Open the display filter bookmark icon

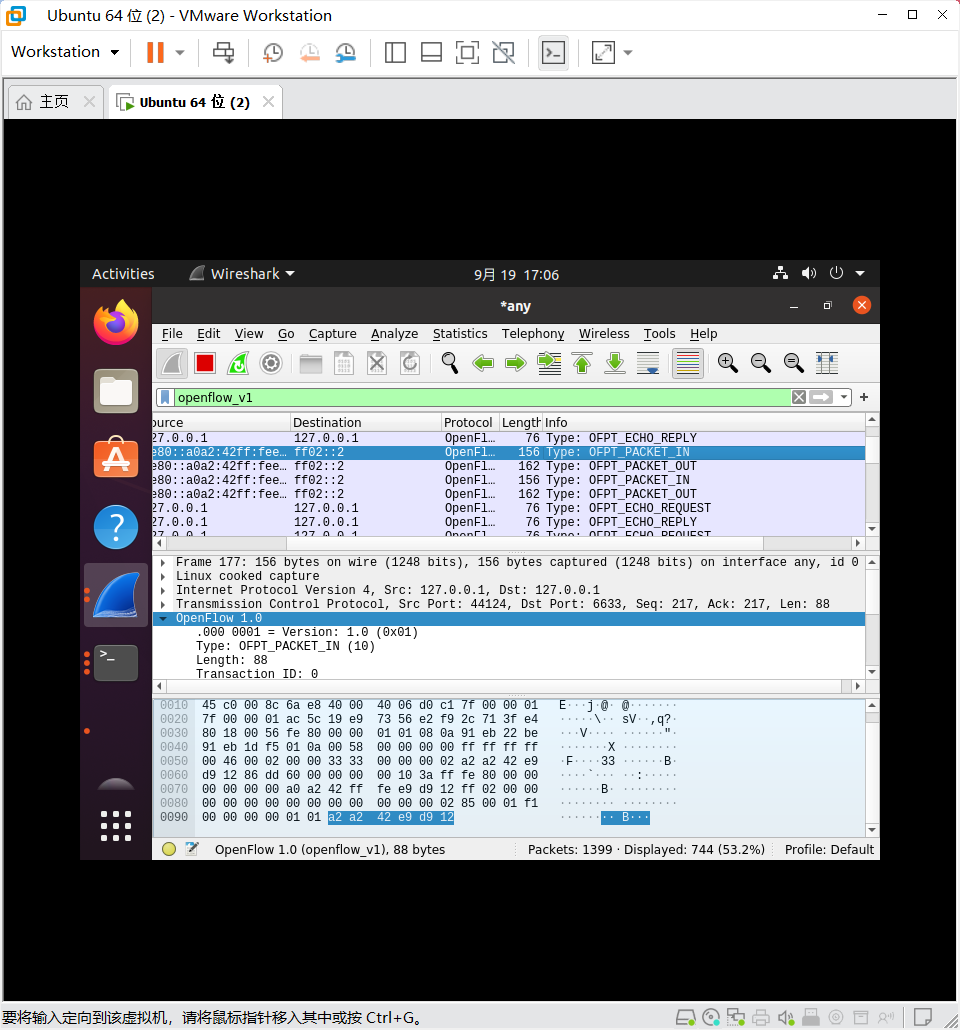(166, 397)
